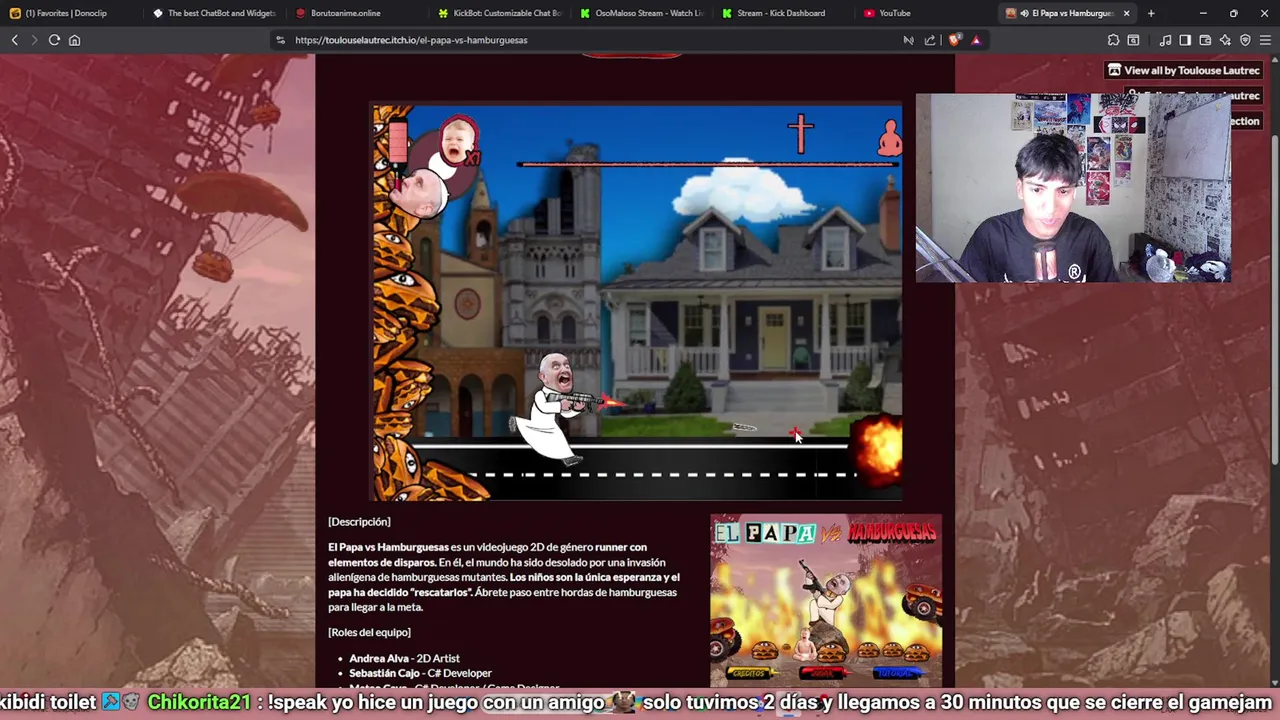Open the Brave VPN shield icon
This screenshot has width=1280, height=720.
point(1245,40)
